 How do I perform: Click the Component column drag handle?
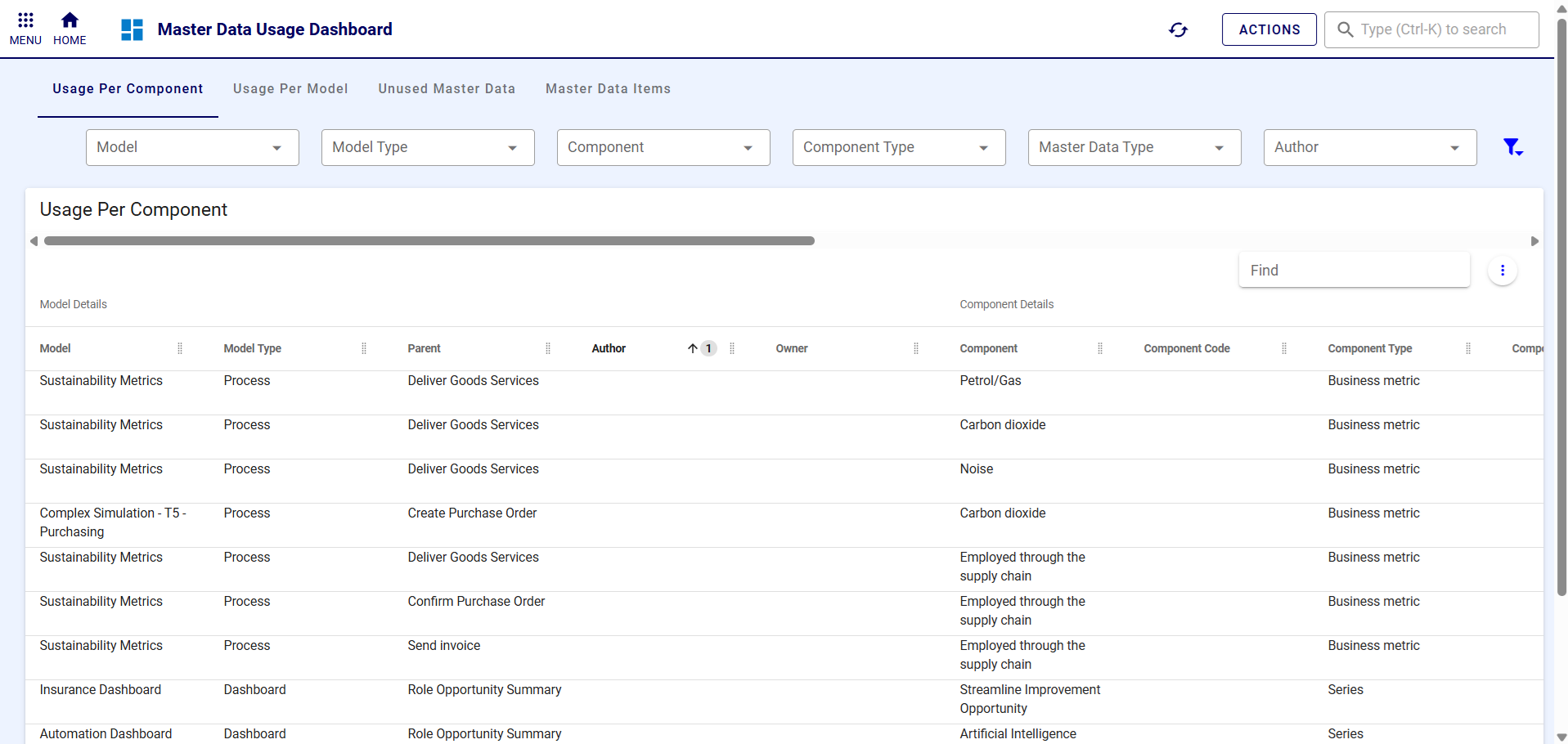pos(1099,348)
